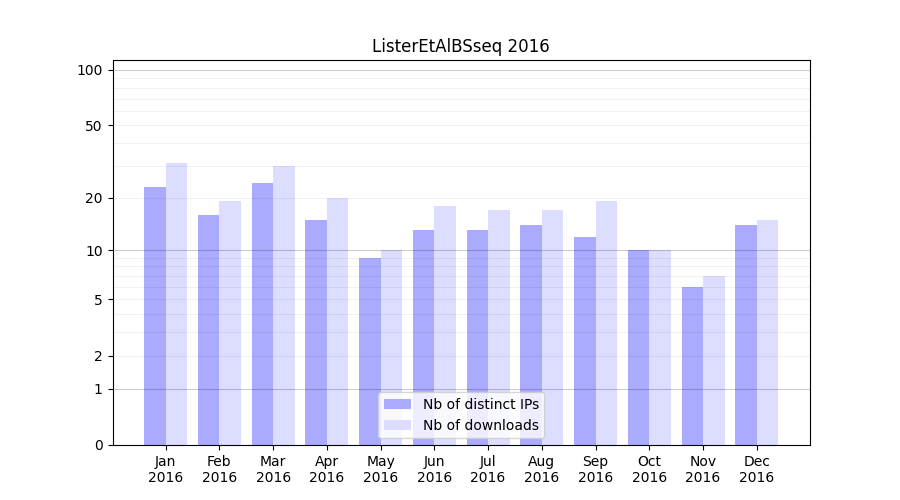
Task: Select the Nb of downloads legend label
Action: (480, 425)
